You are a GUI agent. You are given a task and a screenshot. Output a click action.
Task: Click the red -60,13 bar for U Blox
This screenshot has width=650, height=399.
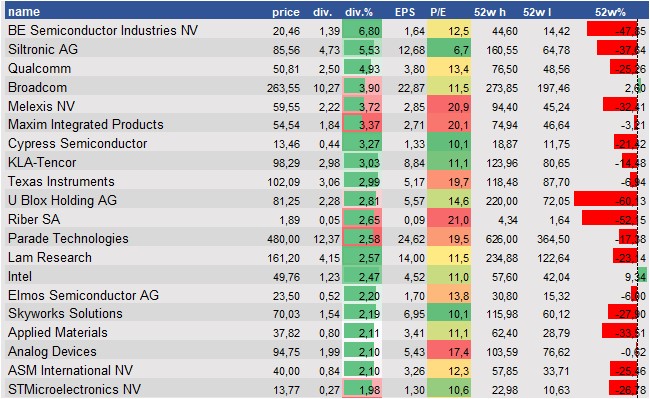[x=606, y=201]
